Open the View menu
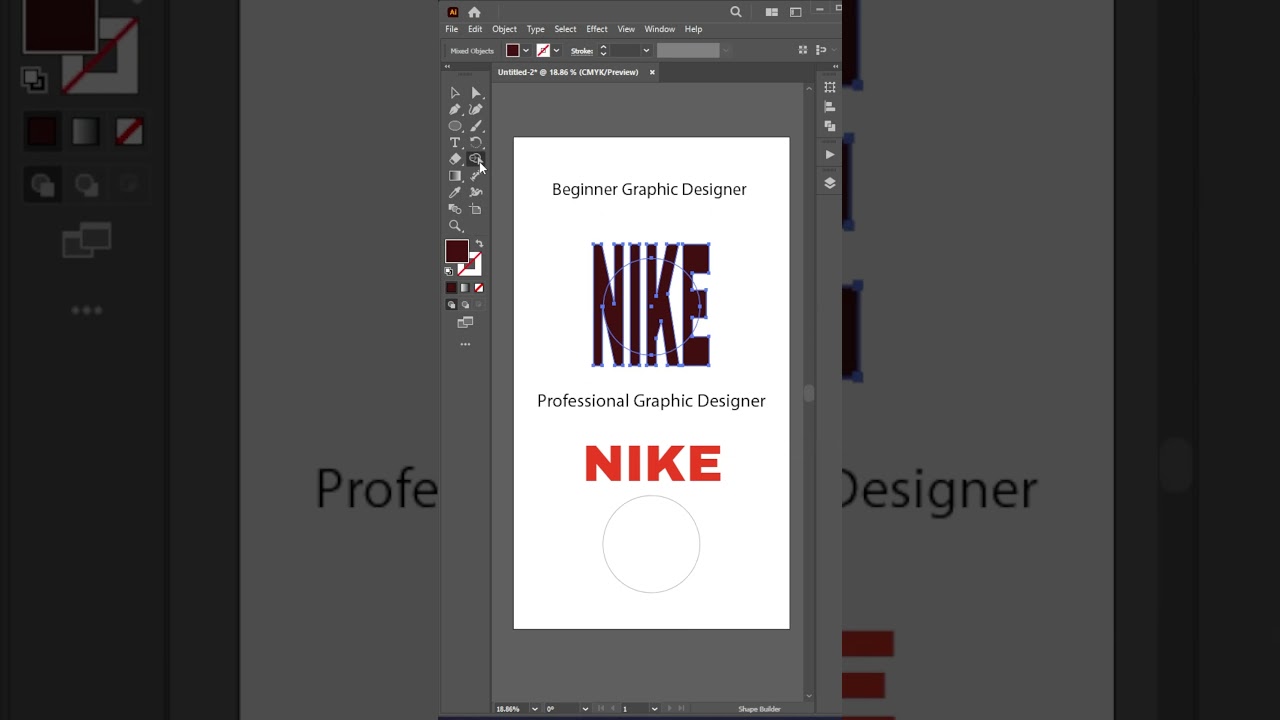1280x720 pixels. 626,29
